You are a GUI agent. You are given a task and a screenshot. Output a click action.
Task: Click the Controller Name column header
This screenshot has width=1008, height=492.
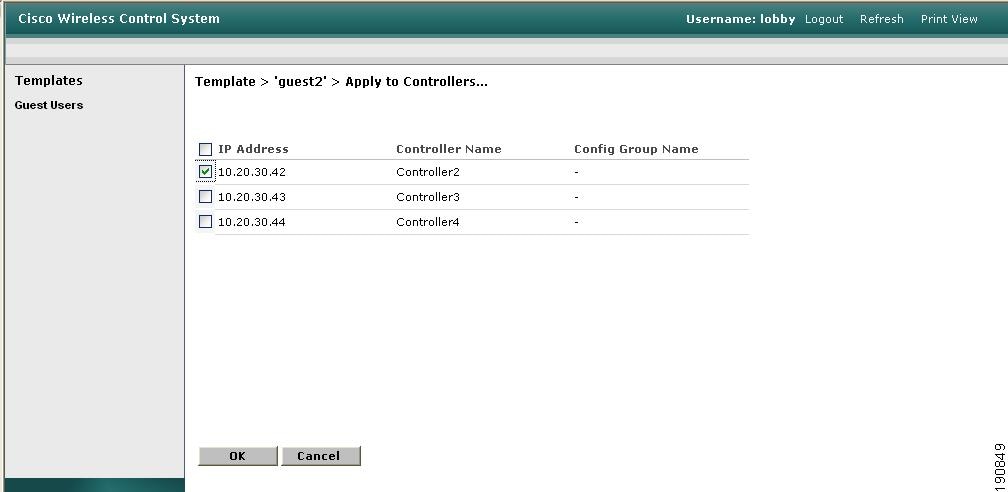point(449,149)
